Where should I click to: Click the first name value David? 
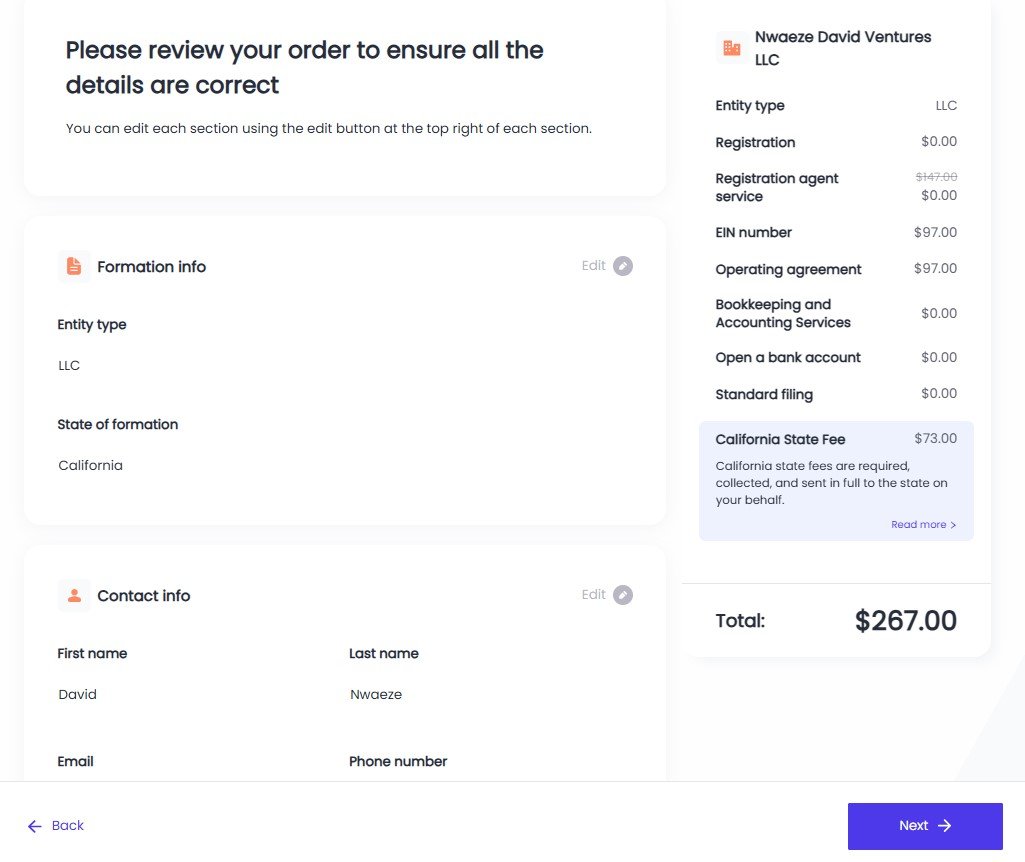(77, 694)
